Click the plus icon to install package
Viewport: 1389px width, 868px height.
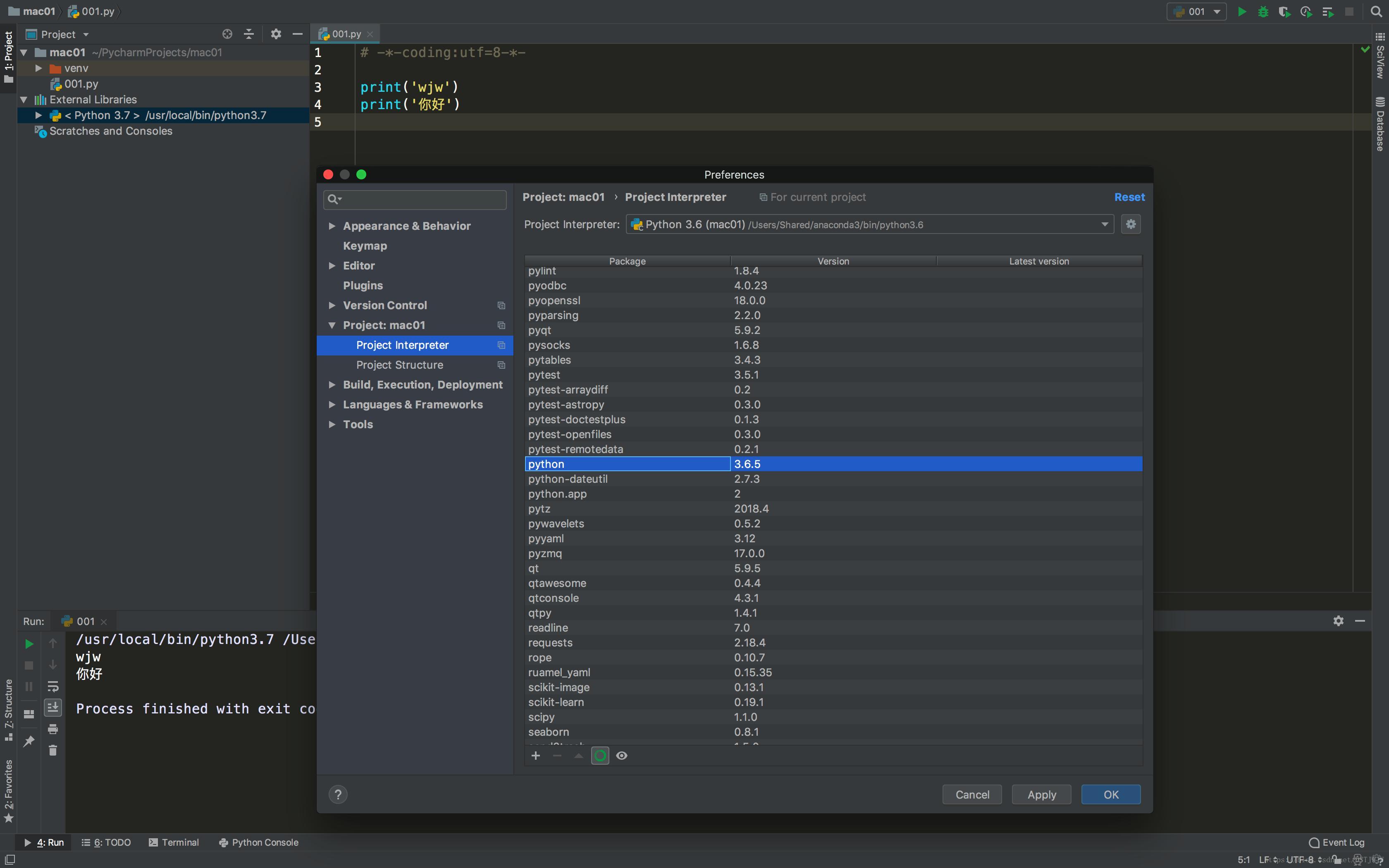click(x=535, y=756)
